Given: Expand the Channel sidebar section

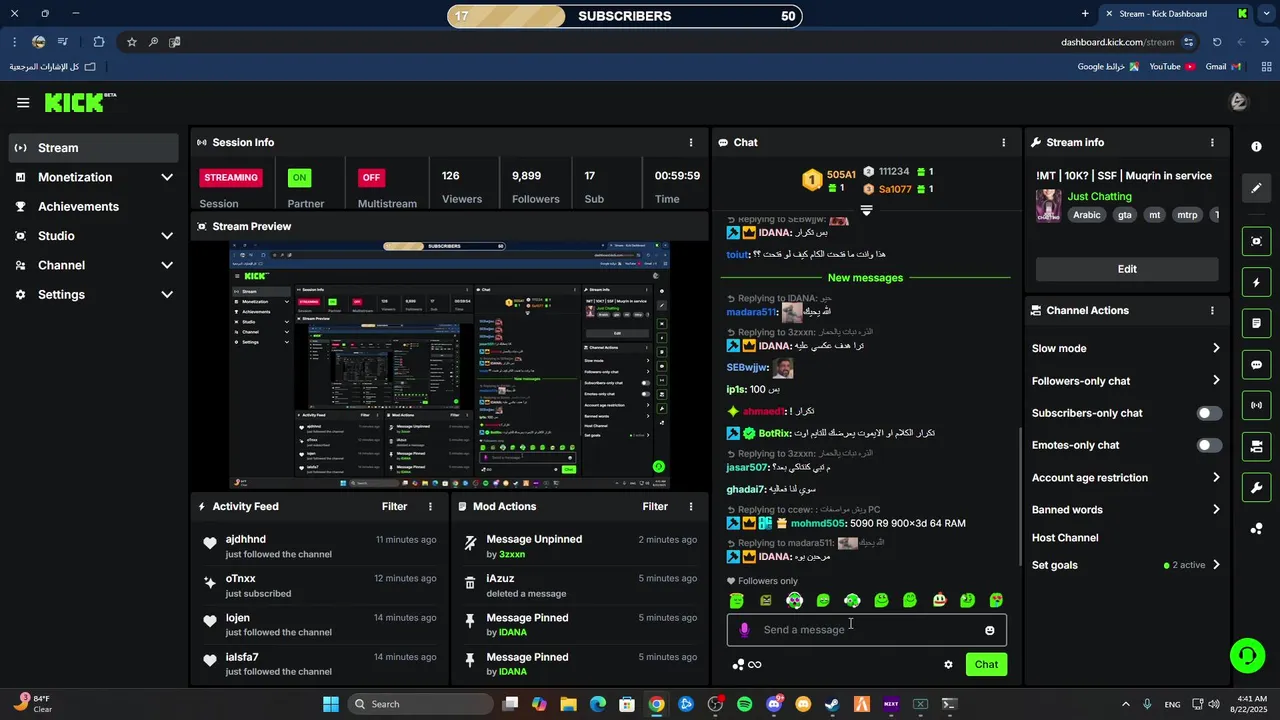Looking at the screenshot, I should pos(92,265).
